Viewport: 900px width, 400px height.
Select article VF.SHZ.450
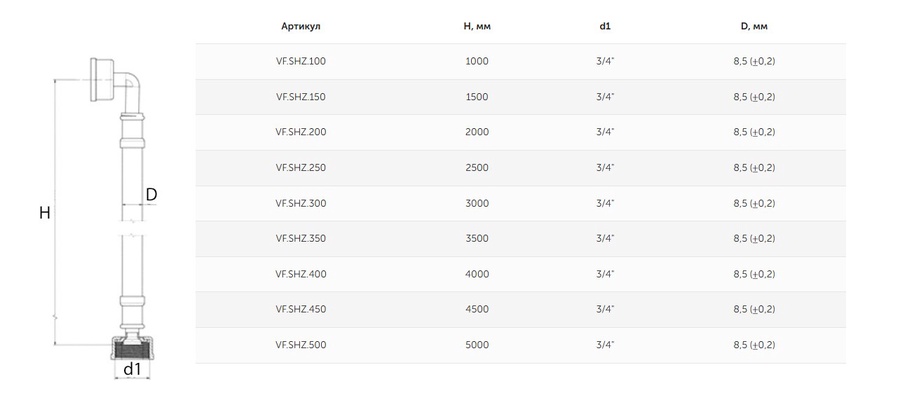pos(301,309)
